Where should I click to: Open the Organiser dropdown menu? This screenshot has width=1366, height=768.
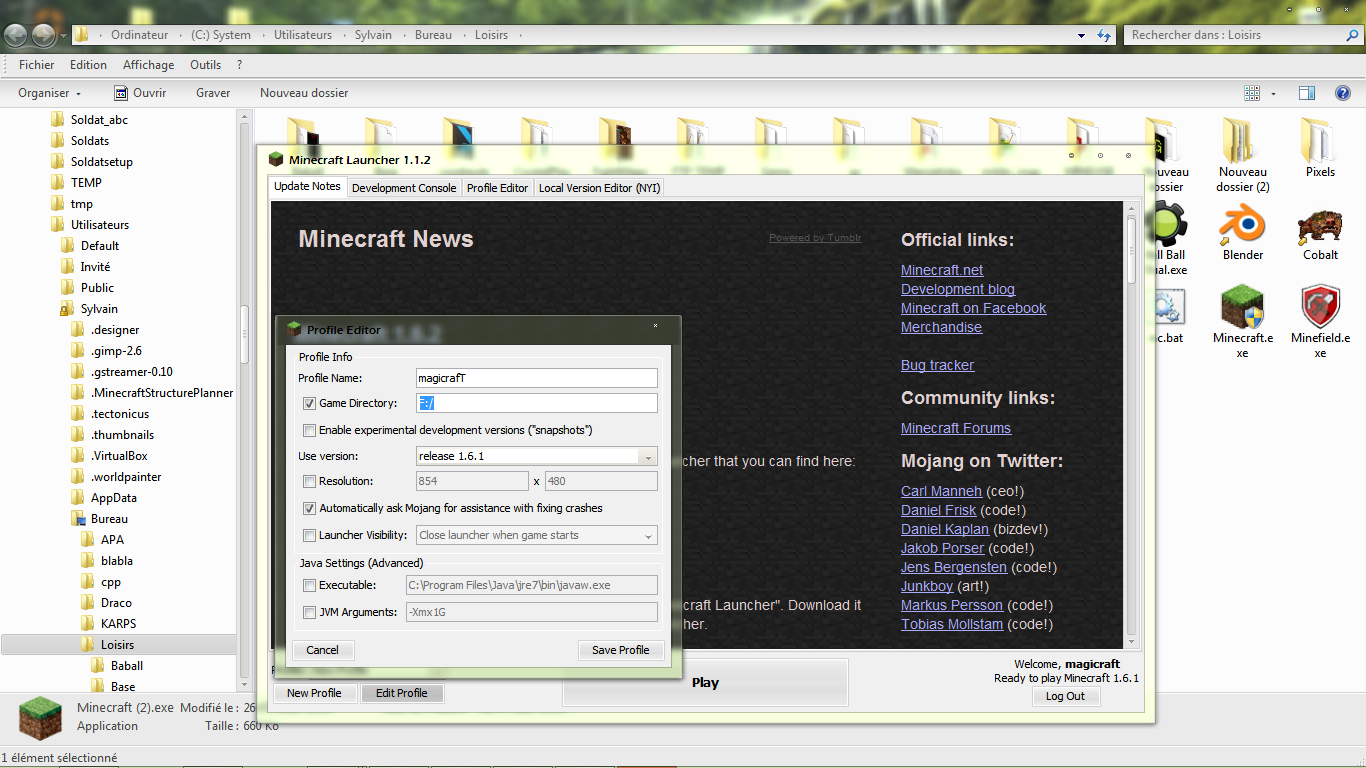click(x=50, y=93)
